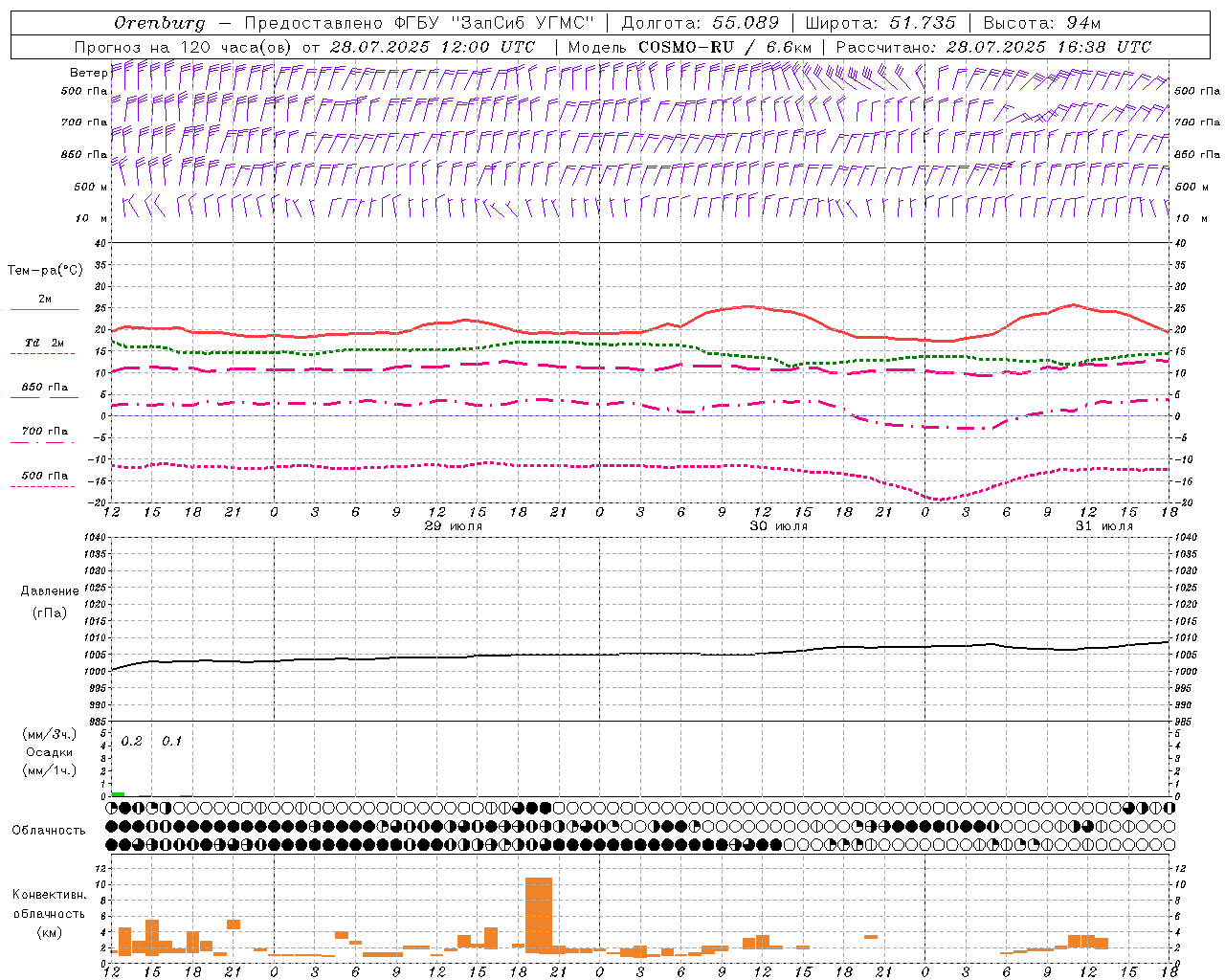Select the 'Высота: 94м' elevation text
This screenshot has width=1225, height=980.
pos(1042,23)
